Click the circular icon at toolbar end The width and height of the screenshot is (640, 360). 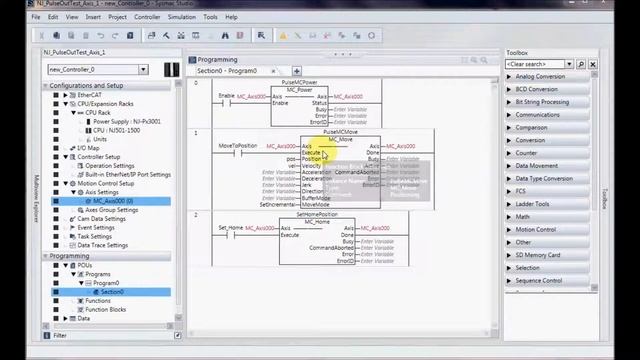(x=371, y=36)
